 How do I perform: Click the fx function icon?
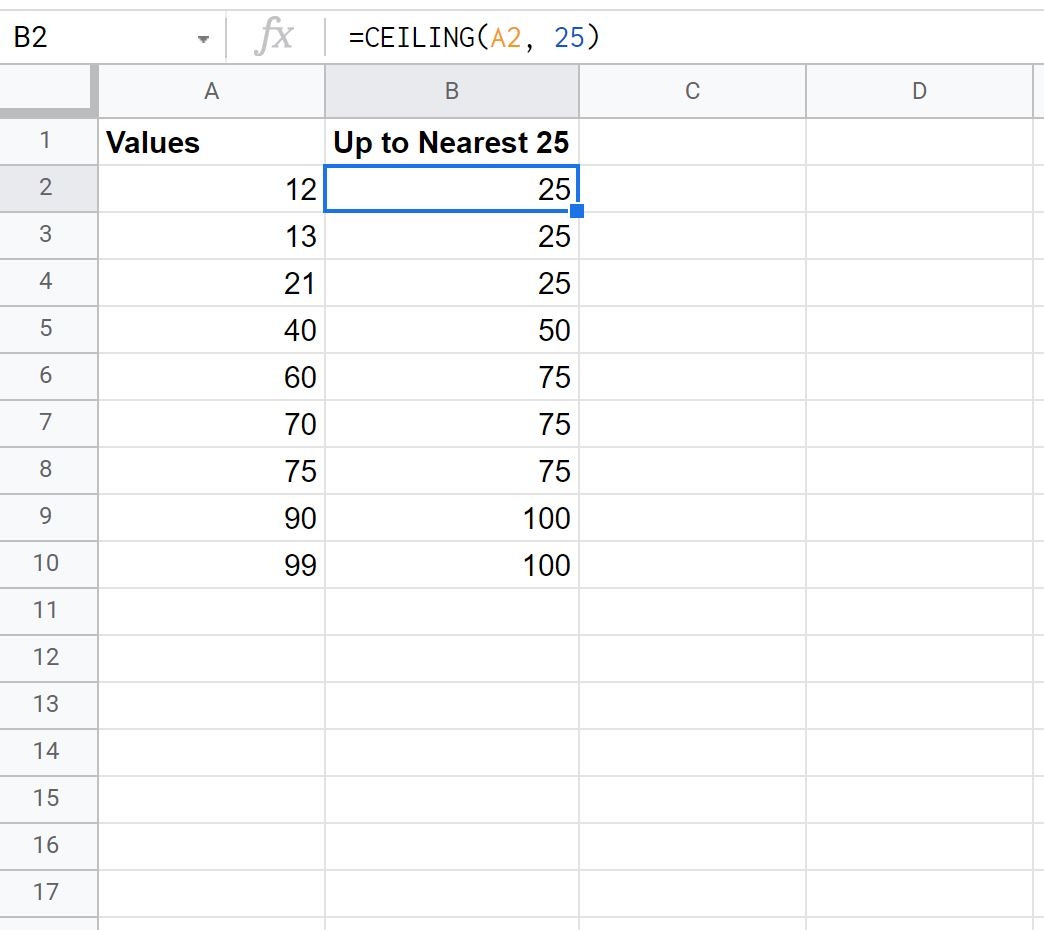coord(274,38)
